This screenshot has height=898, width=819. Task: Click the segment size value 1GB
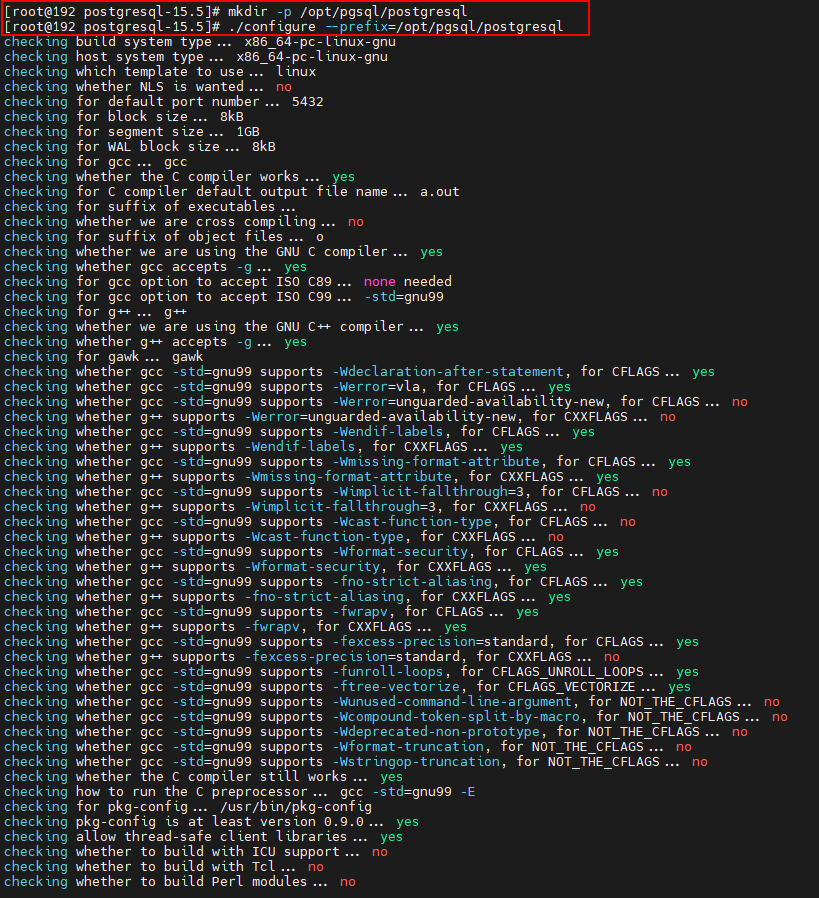[x=248, y=132]
